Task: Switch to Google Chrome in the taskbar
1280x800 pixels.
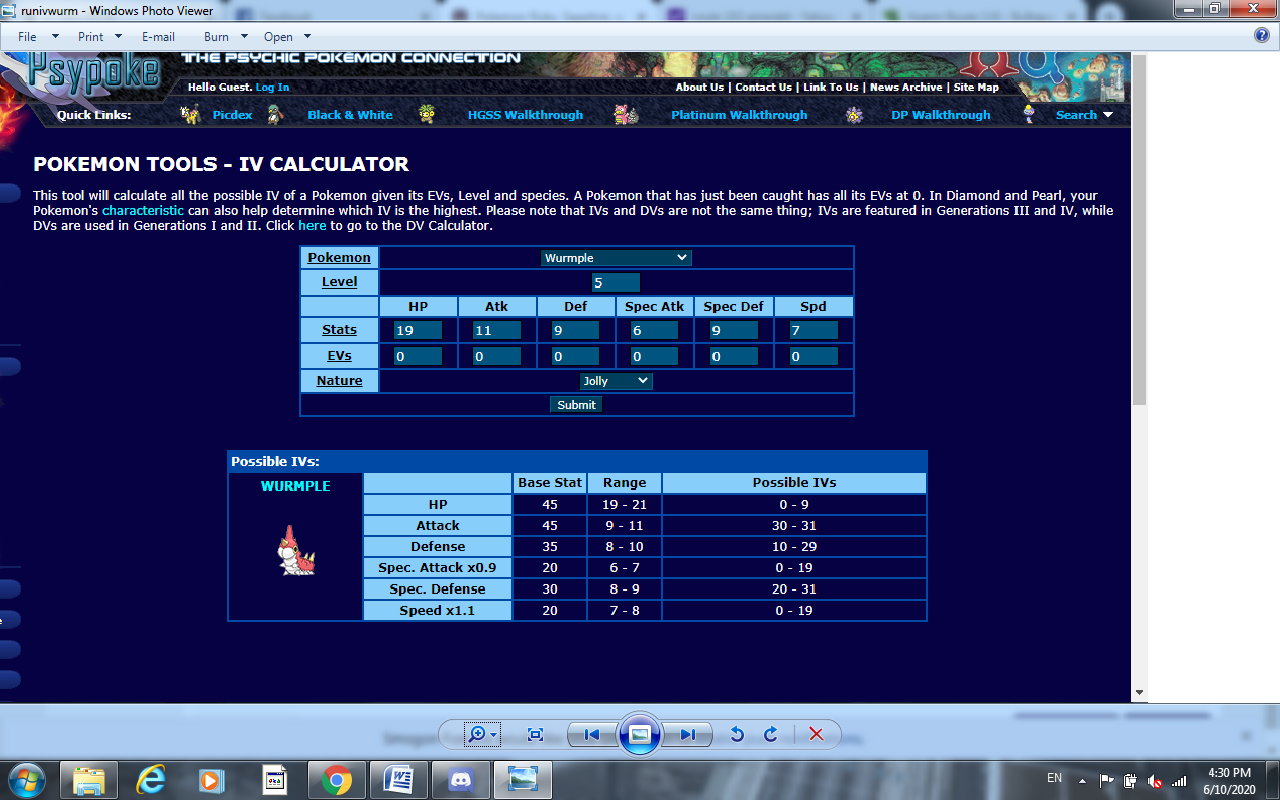Action: point(336,780)
